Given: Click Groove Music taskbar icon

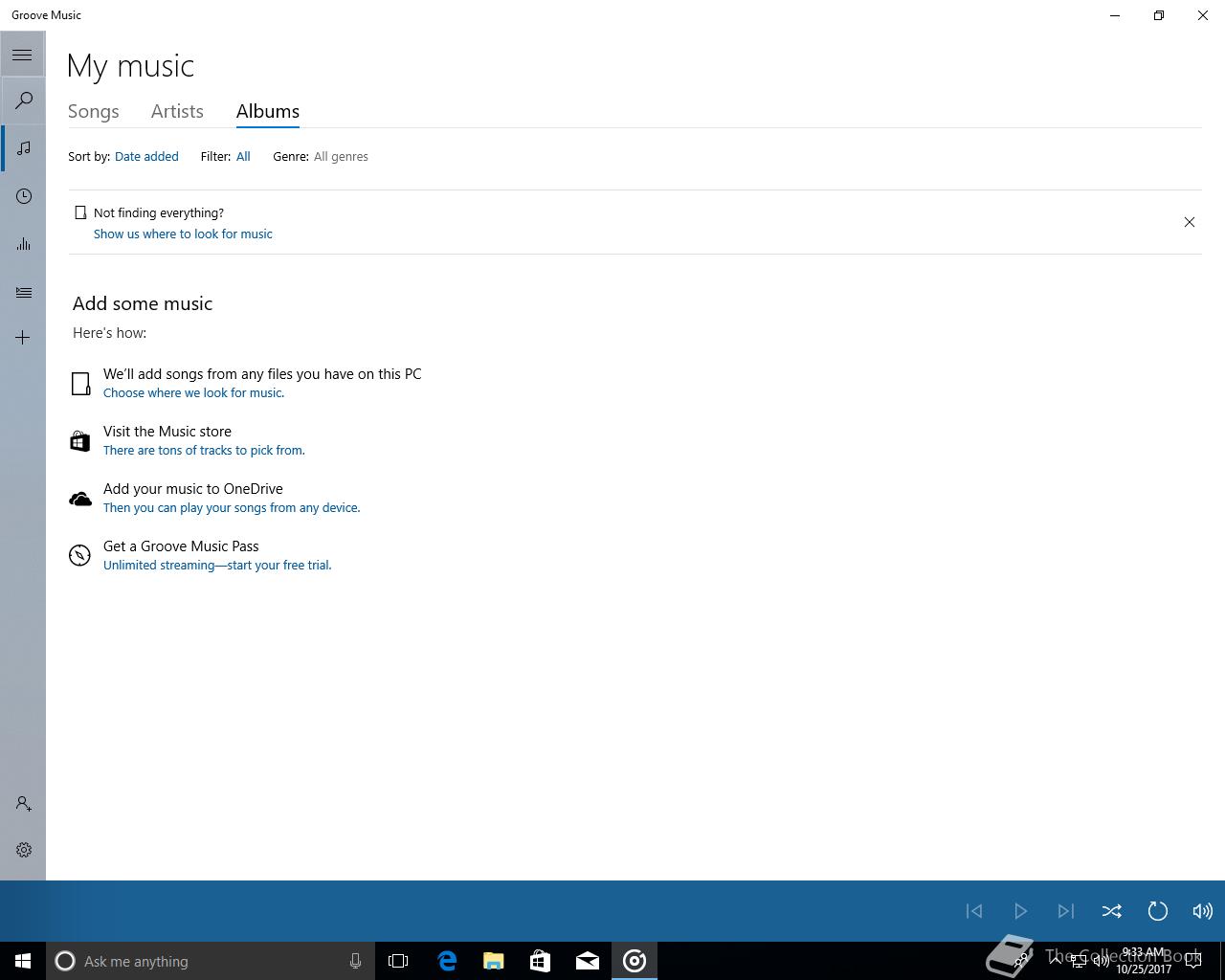Looking at the screenshot, I should coord(635,961).
